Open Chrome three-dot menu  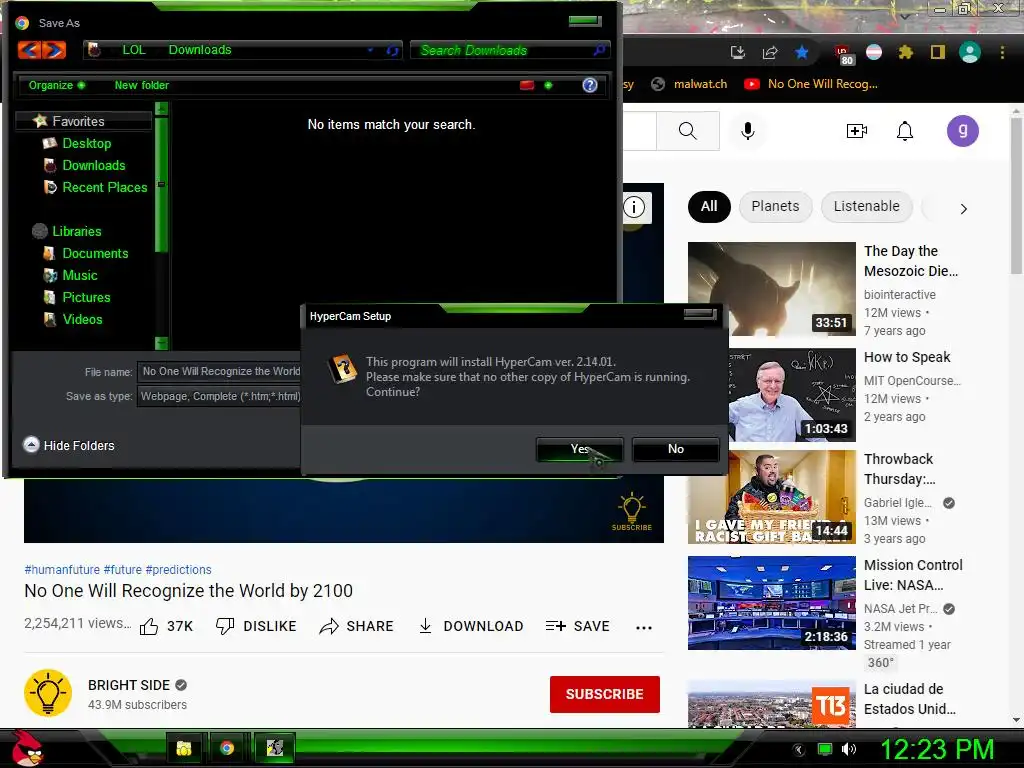click(1002, 52)
